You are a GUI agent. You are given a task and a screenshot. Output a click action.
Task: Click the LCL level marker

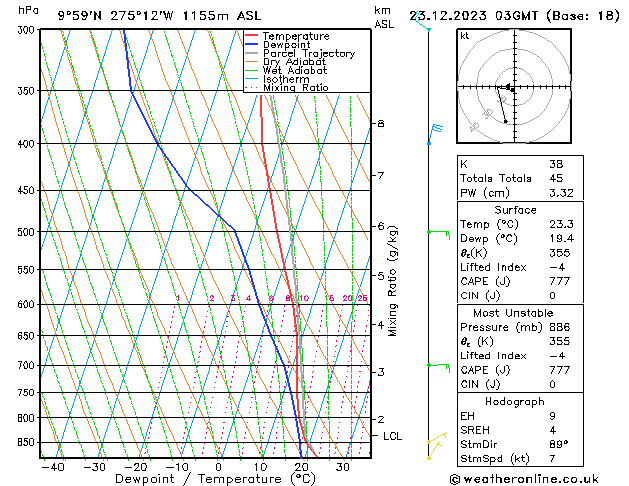point(393,436)
